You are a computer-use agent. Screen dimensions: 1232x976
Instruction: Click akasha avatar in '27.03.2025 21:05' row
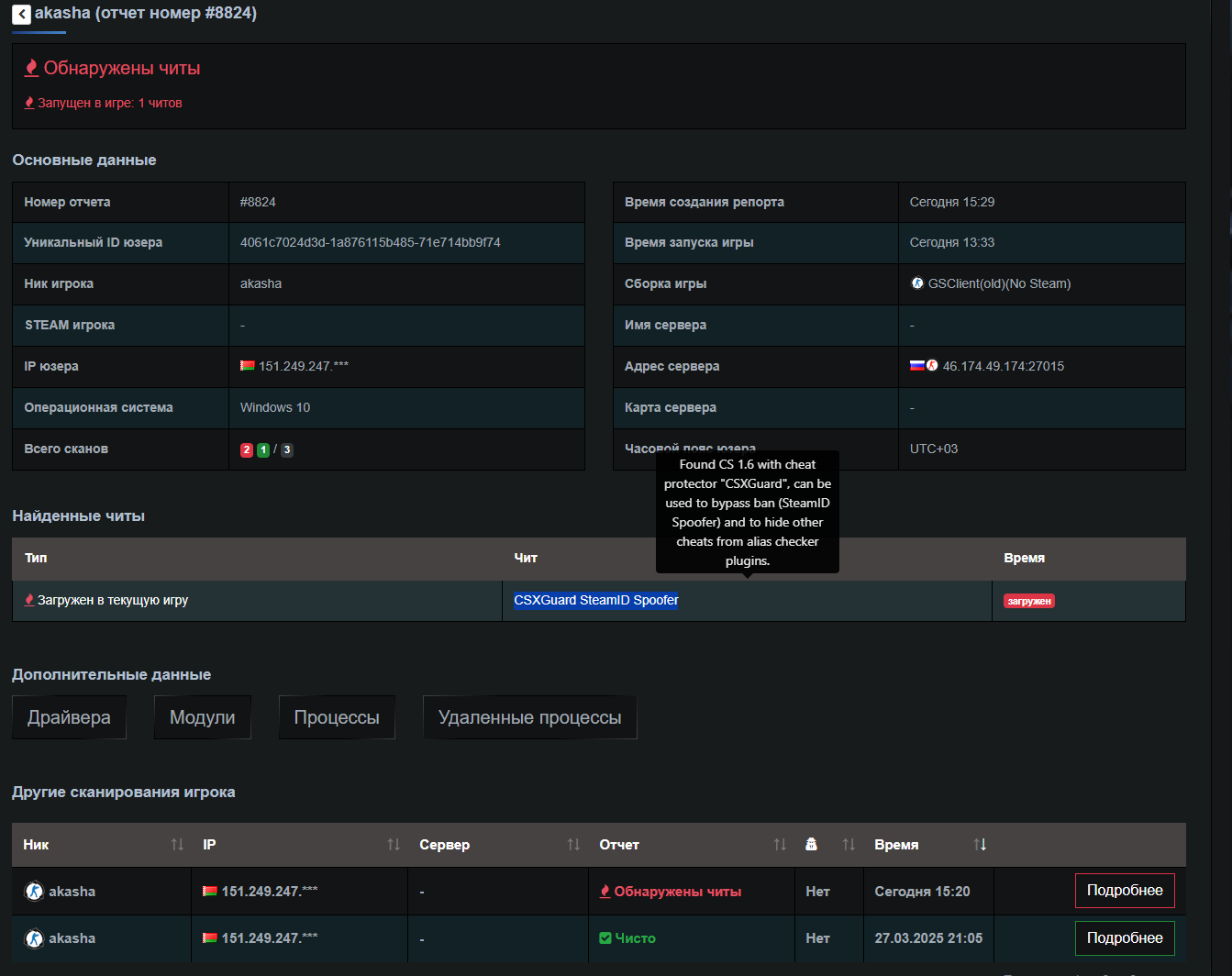coord(34,938)
